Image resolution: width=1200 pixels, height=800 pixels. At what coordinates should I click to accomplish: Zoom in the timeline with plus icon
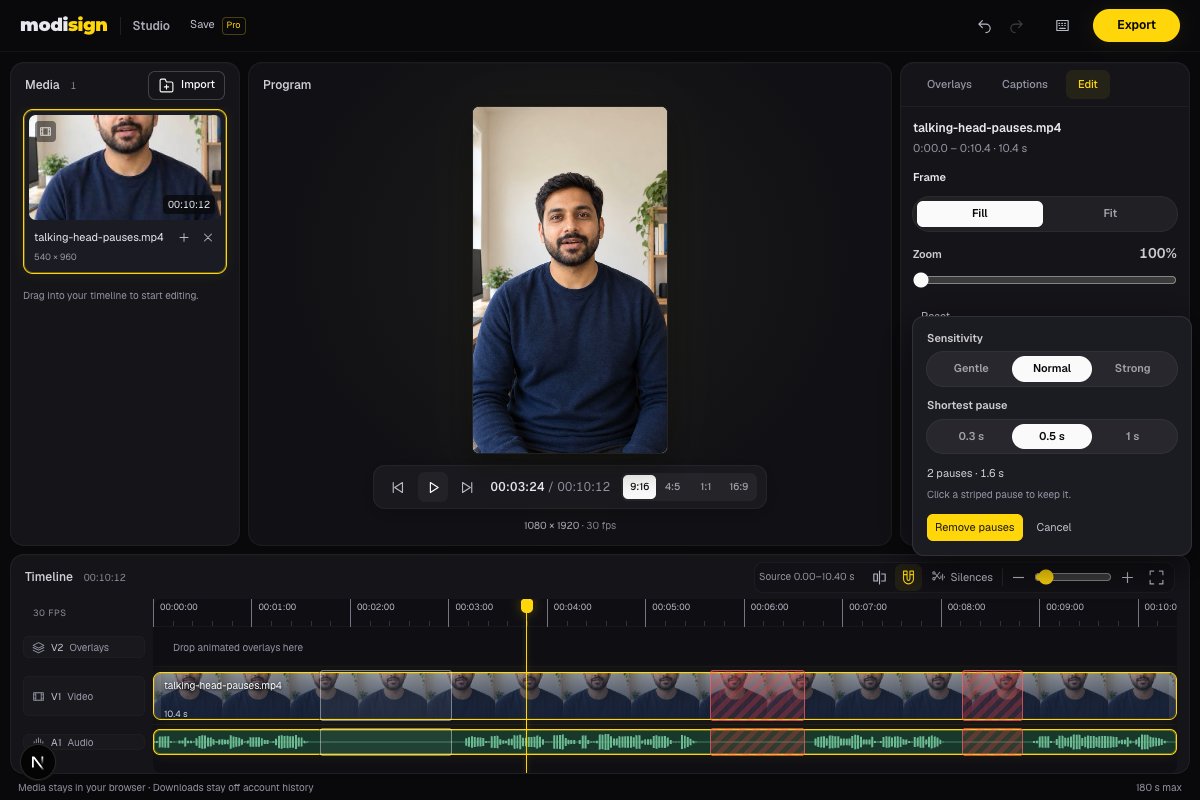[1127, 577]
